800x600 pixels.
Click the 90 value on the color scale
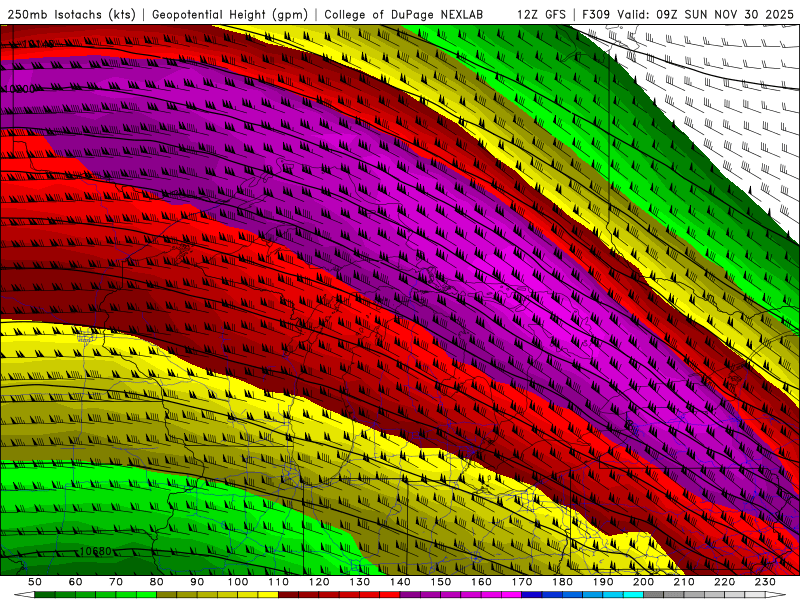pyautogui.click(x=197, y=582)
